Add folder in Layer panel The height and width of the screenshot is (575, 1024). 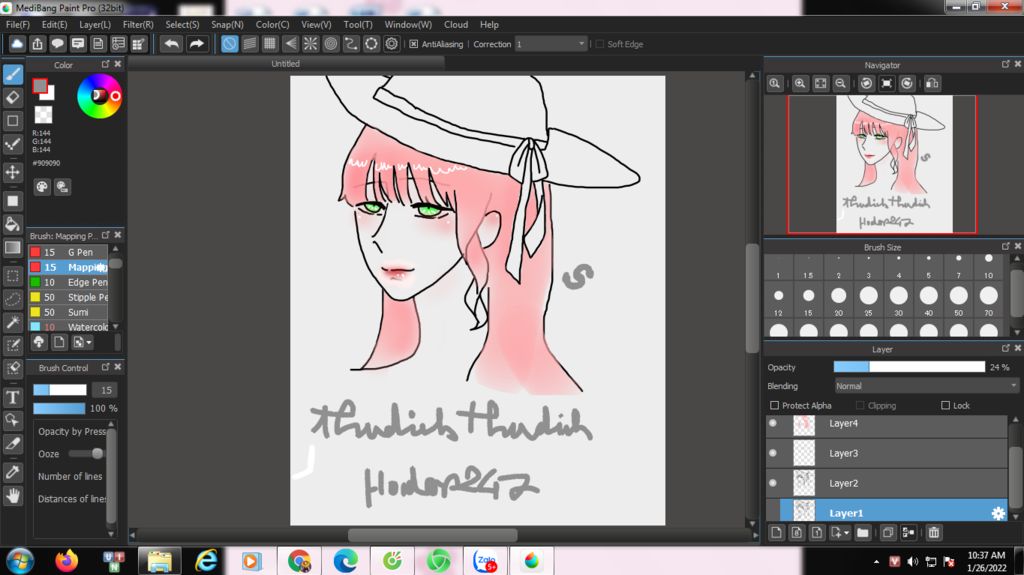863,533
